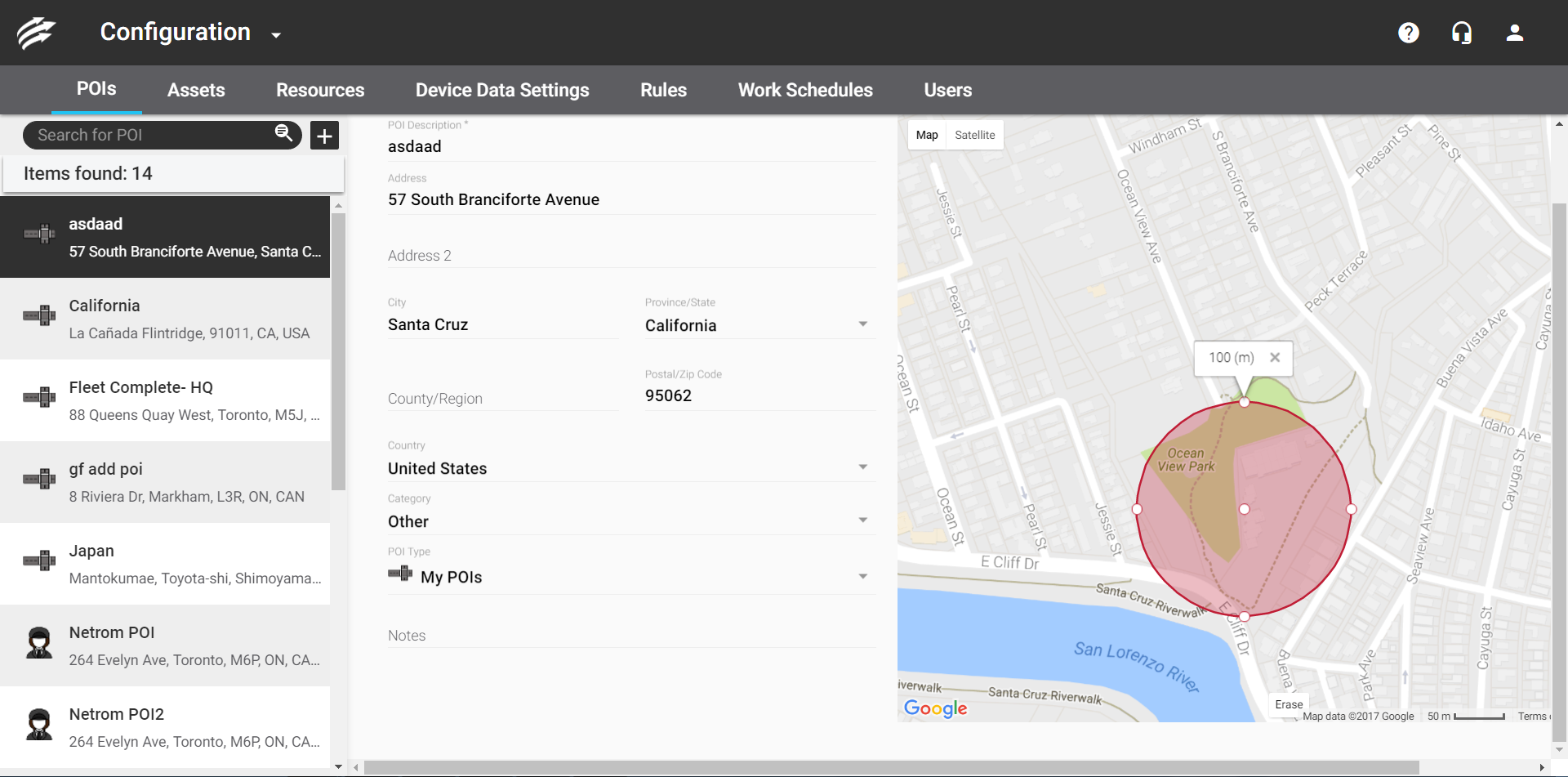
Task: Edit the POI Description field
Action: [631, 146]
